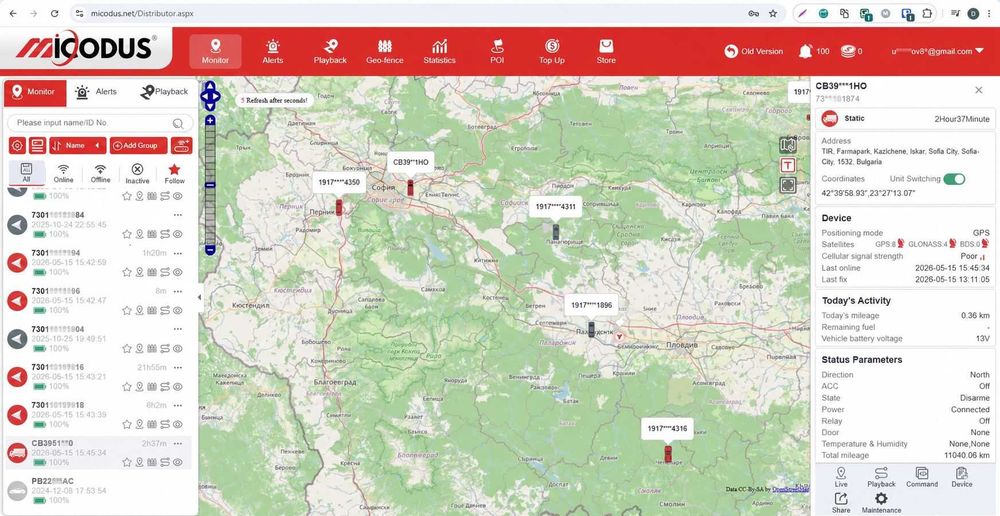Click the notification bell showing 100

tap(805, 51)
